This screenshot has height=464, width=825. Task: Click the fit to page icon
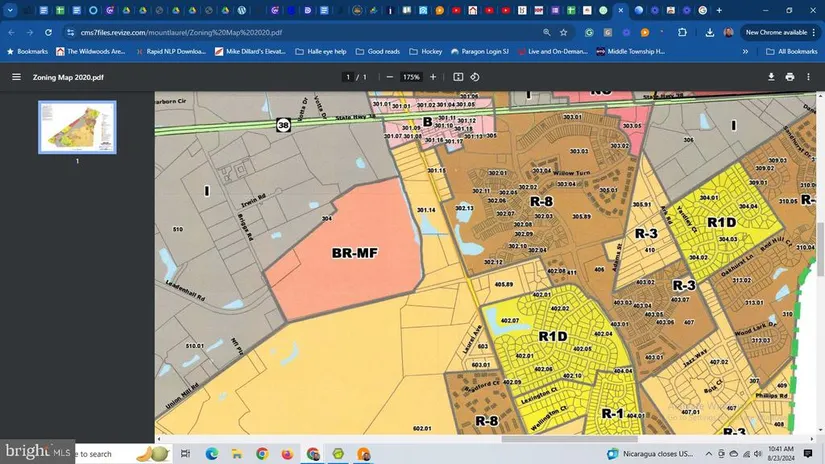point(459,77)
